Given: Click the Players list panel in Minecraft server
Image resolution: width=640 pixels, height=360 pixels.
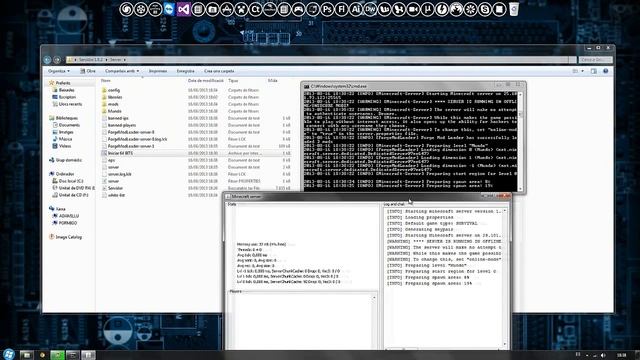Looking at the screenshot, I should click(302, 322).
